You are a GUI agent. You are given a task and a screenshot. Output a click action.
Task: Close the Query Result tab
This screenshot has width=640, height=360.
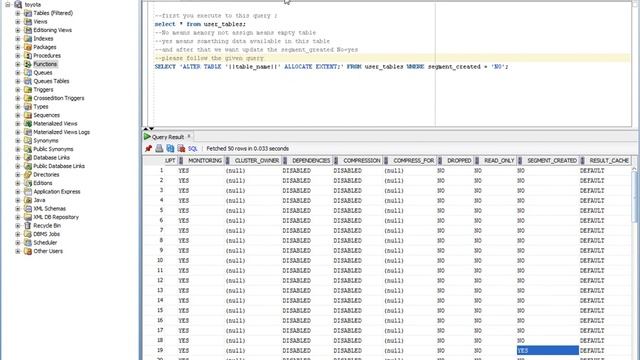(x=189, y=136)
